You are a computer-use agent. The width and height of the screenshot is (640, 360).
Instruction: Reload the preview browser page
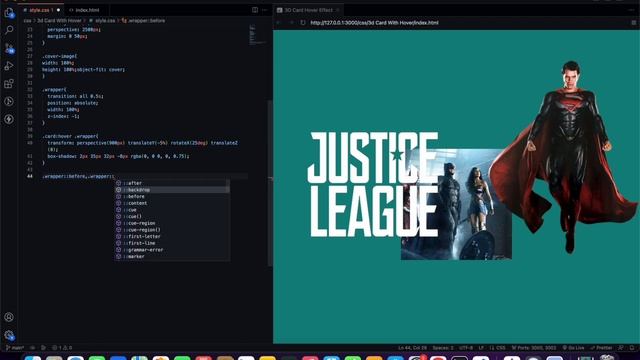303,23
